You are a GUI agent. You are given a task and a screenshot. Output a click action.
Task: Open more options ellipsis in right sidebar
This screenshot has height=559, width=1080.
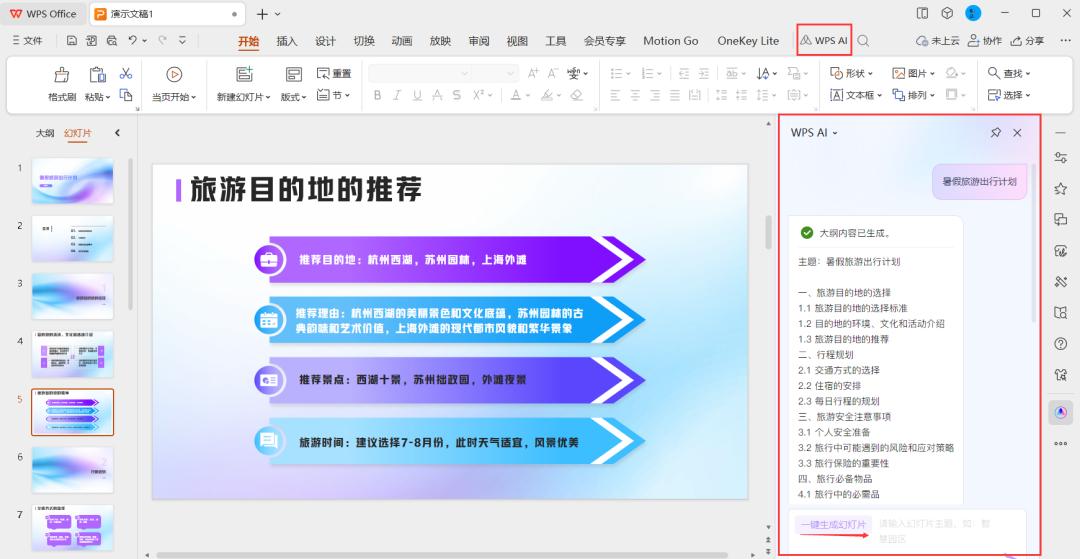tap(1061, 443)
